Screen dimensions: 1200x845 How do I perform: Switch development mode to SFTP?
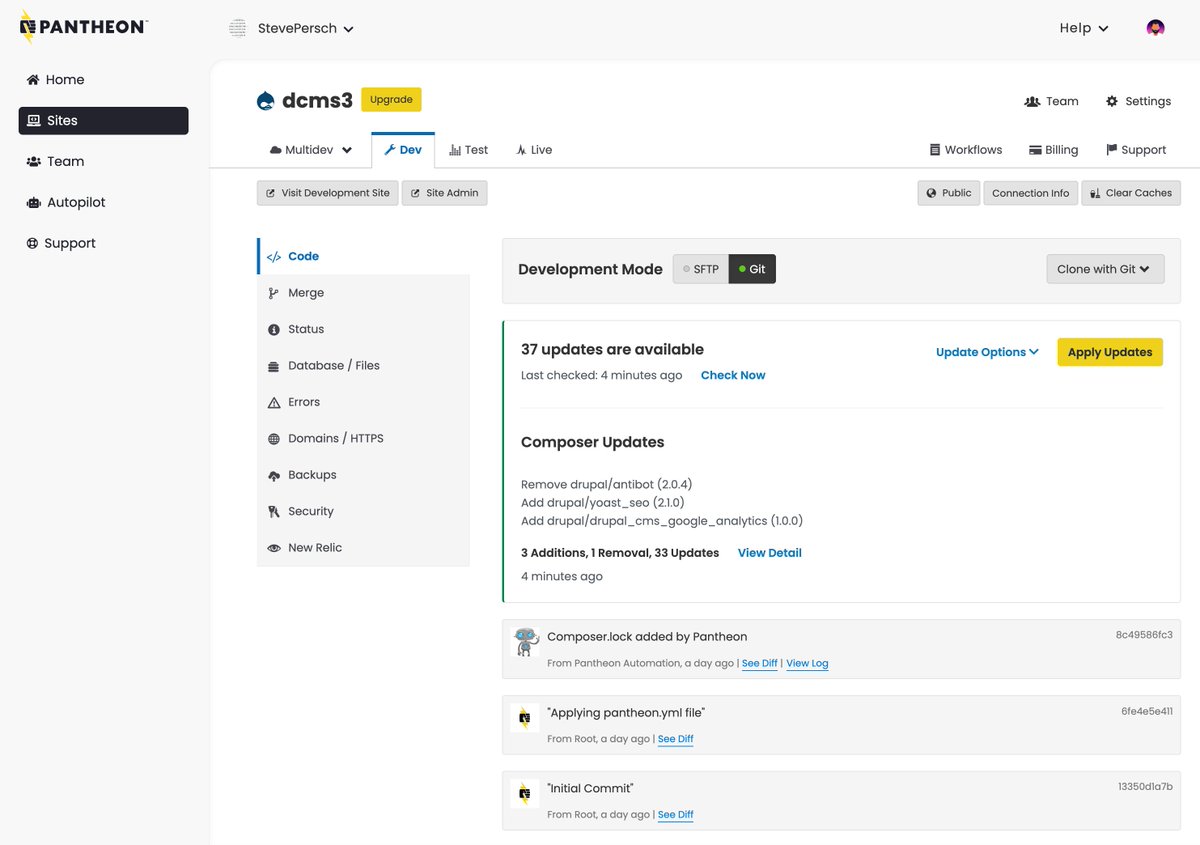click(700, 269)
